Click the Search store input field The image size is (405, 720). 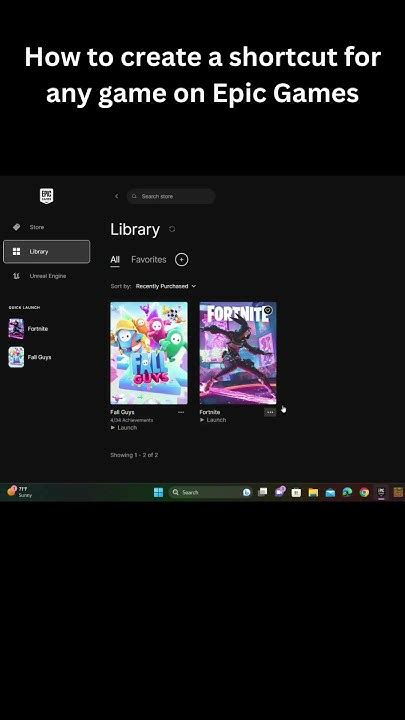point(171,196)
